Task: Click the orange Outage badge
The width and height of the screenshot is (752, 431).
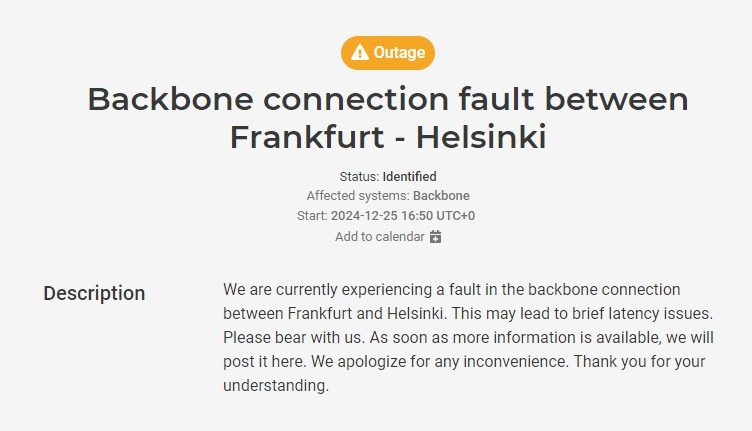Action: click(x=388, y=53)
